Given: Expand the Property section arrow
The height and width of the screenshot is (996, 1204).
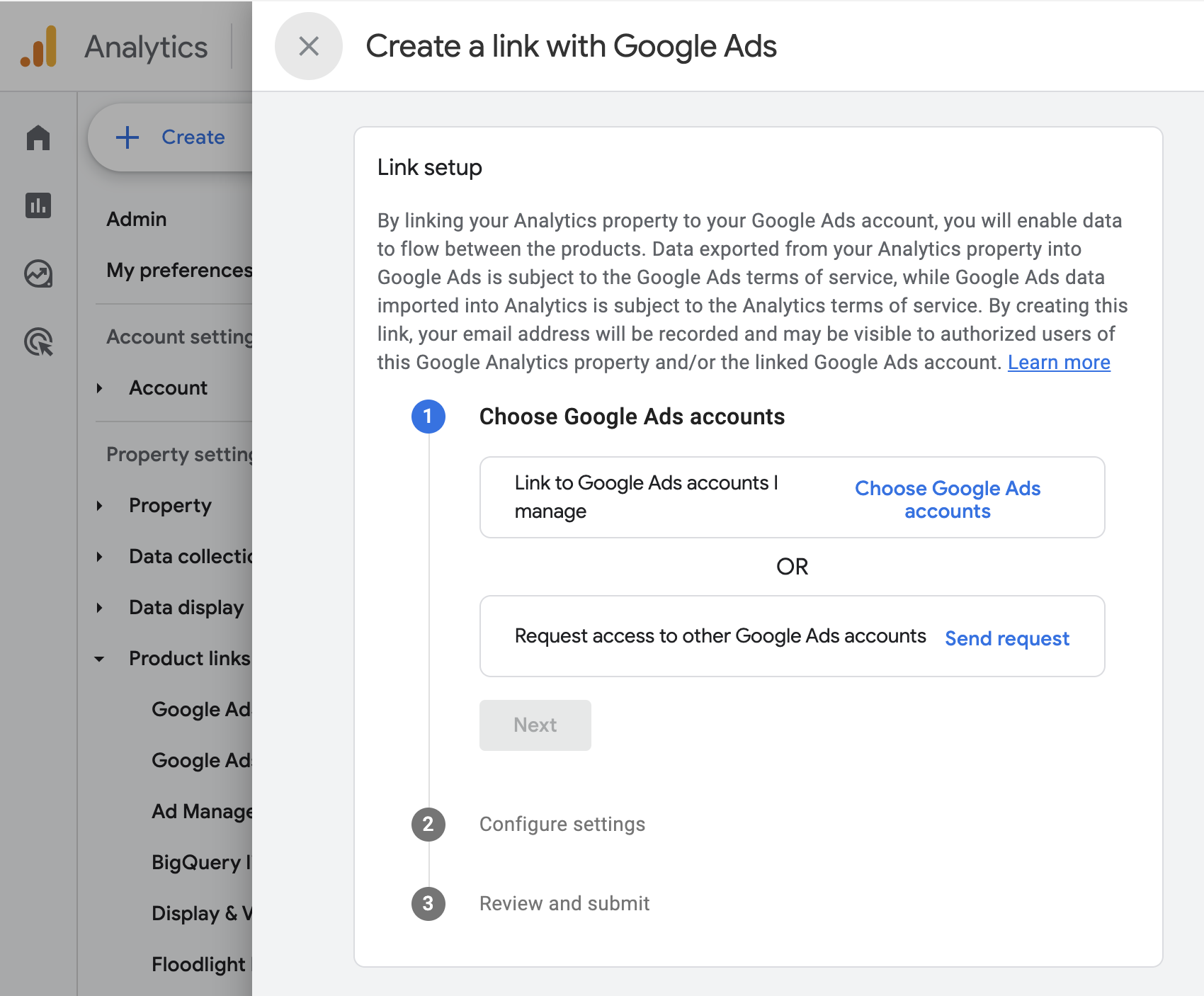Looking at the screenshot, I should pyautogui.click(x=100, y=506).
